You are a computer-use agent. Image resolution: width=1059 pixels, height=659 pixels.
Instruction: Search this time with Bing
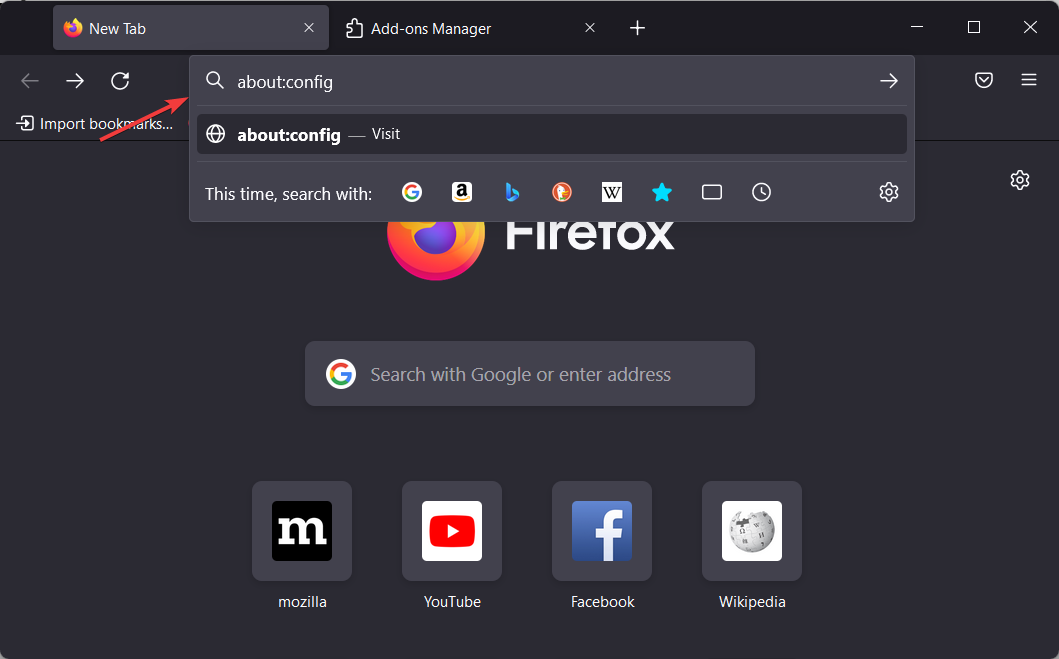click(x=512, y=192)
